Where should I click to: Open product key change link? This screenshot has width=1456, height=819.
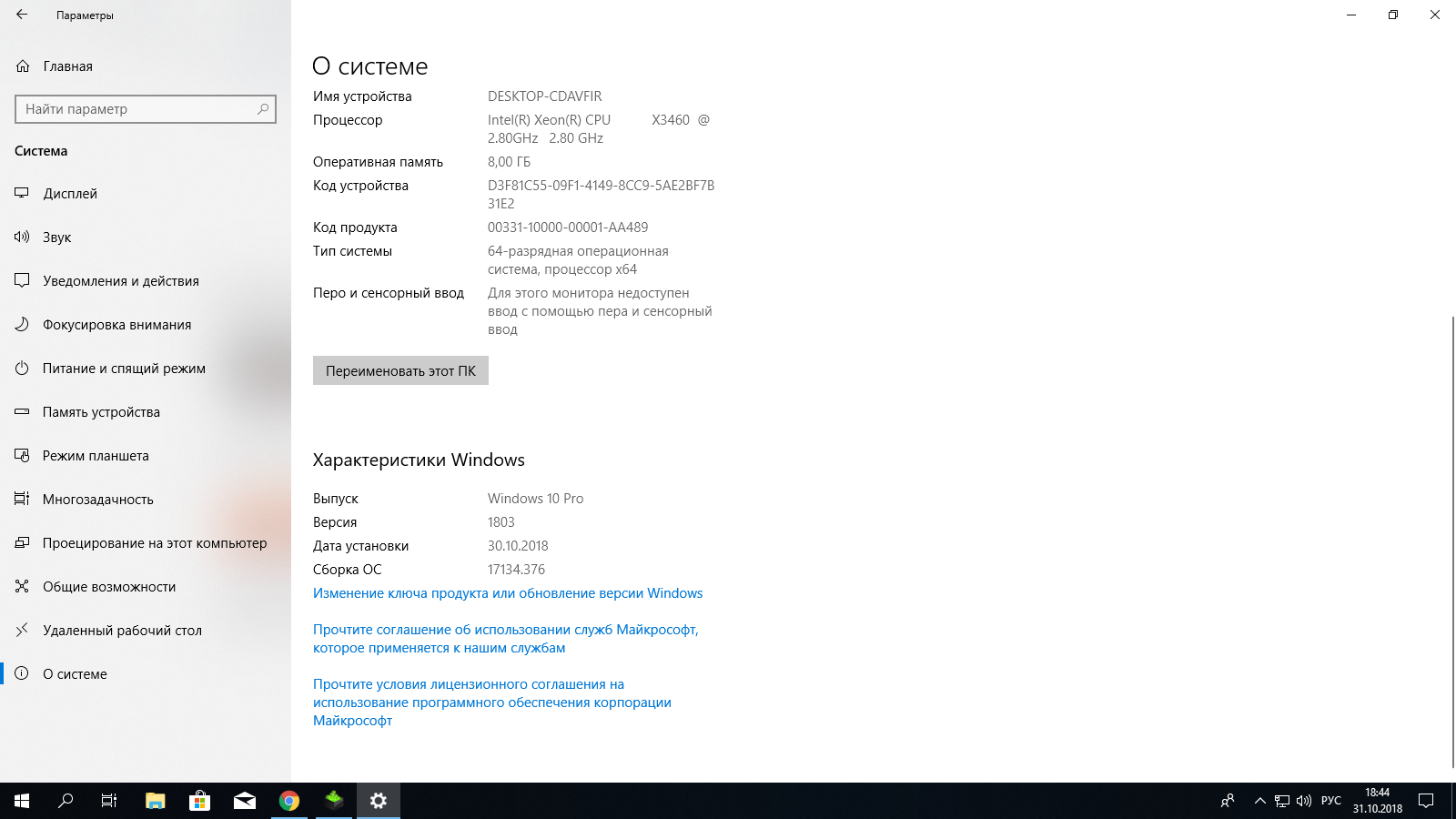click(508, 593)
